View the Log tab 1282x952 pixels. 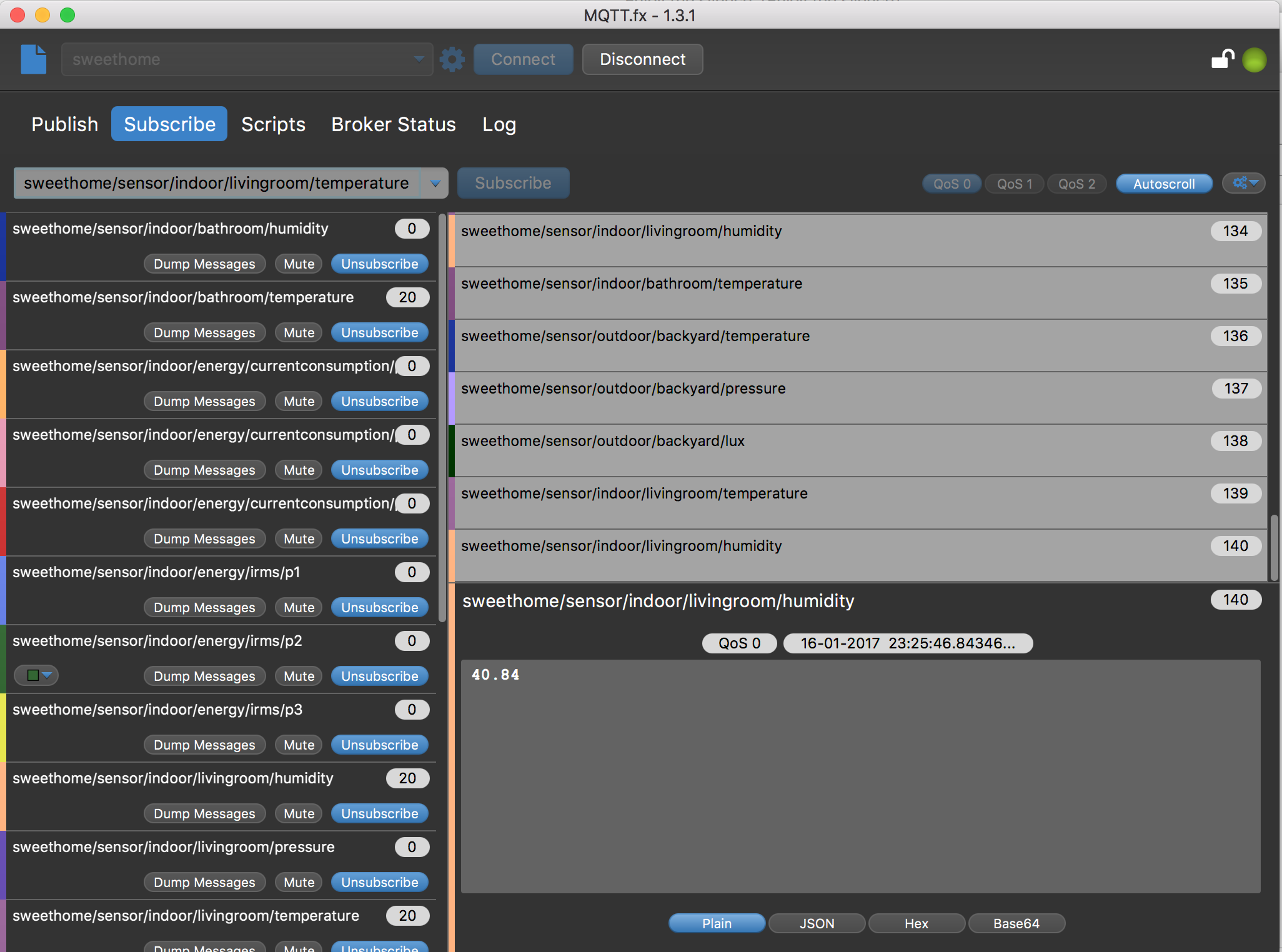coord(499,124)
